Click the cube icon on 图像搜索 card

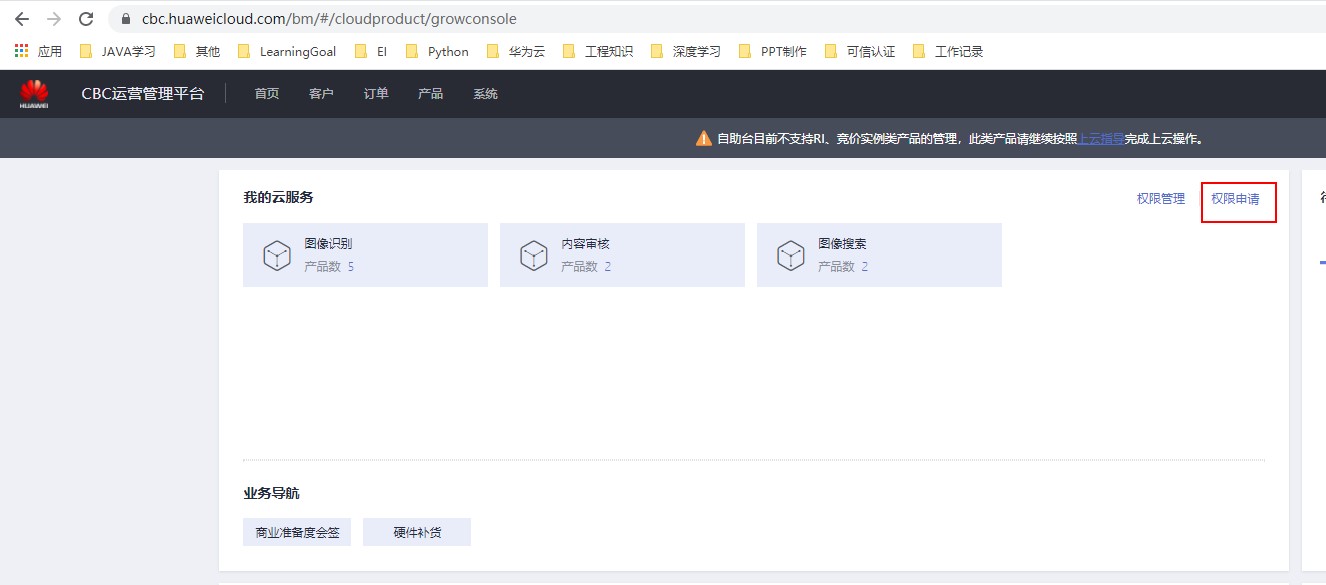(791, 256)
